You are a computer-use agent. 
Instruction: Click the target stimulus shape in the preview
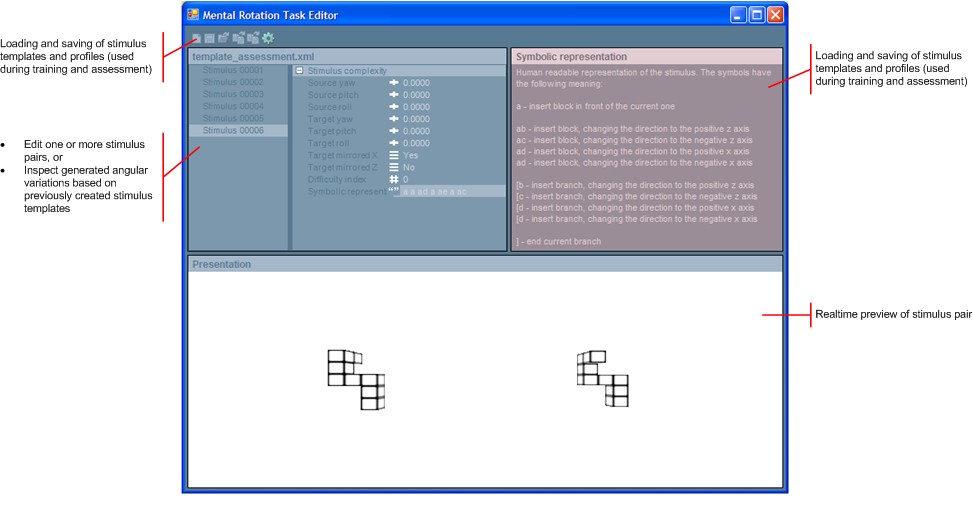pos(603,379)
